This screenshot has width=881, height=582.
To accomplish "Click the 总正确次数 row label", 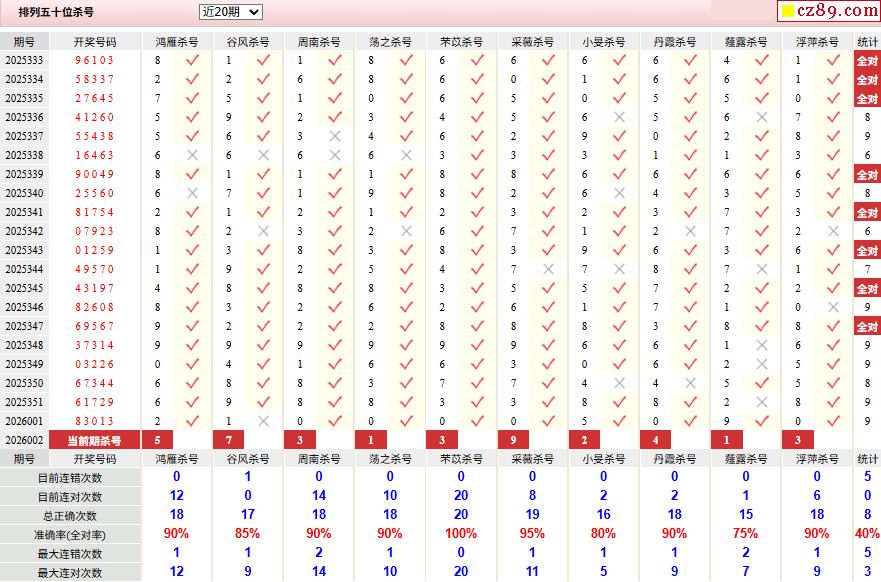I will pos(70,516).
